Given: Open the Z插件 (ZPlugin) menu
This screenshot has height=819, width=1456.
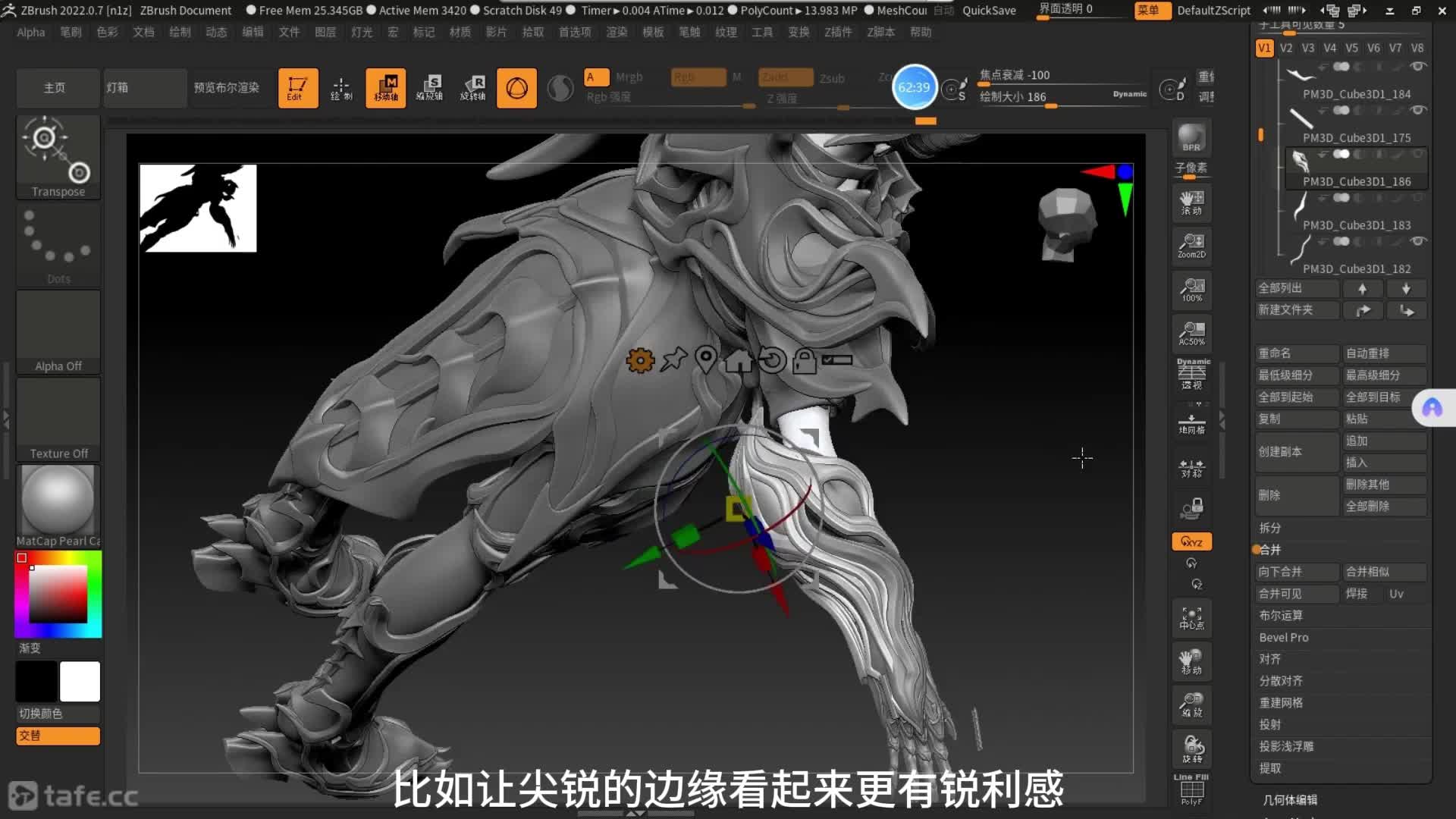Looking at the screenshot, I should point(838,32).
